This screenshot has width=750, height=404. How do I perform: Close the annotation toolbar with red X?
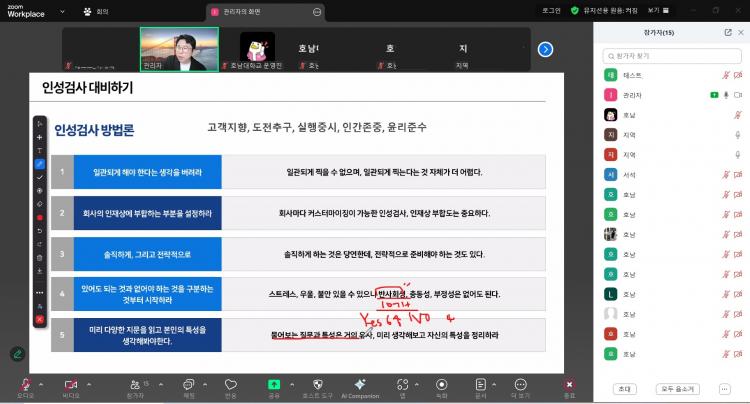pyautogui.click(x=40, y=319)
